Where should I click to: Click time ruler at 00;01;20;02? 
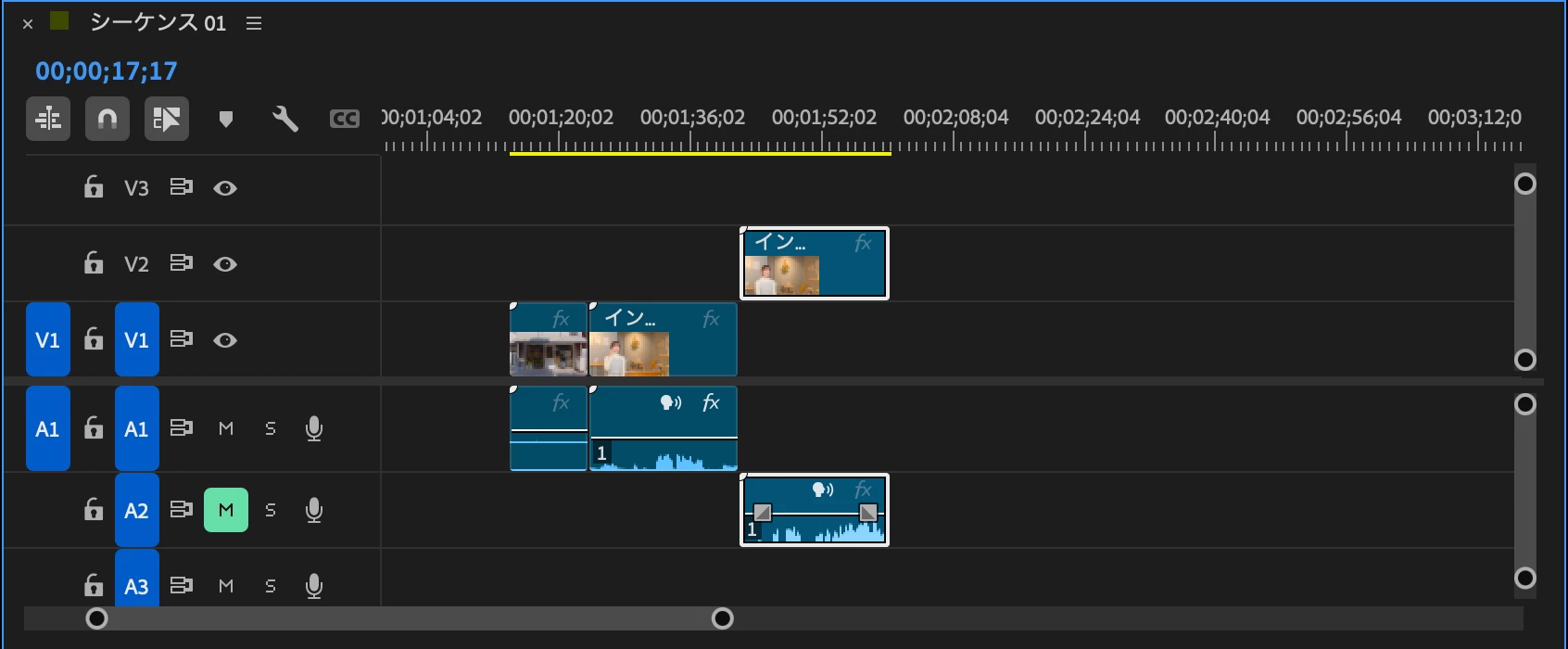pos(561,118)
